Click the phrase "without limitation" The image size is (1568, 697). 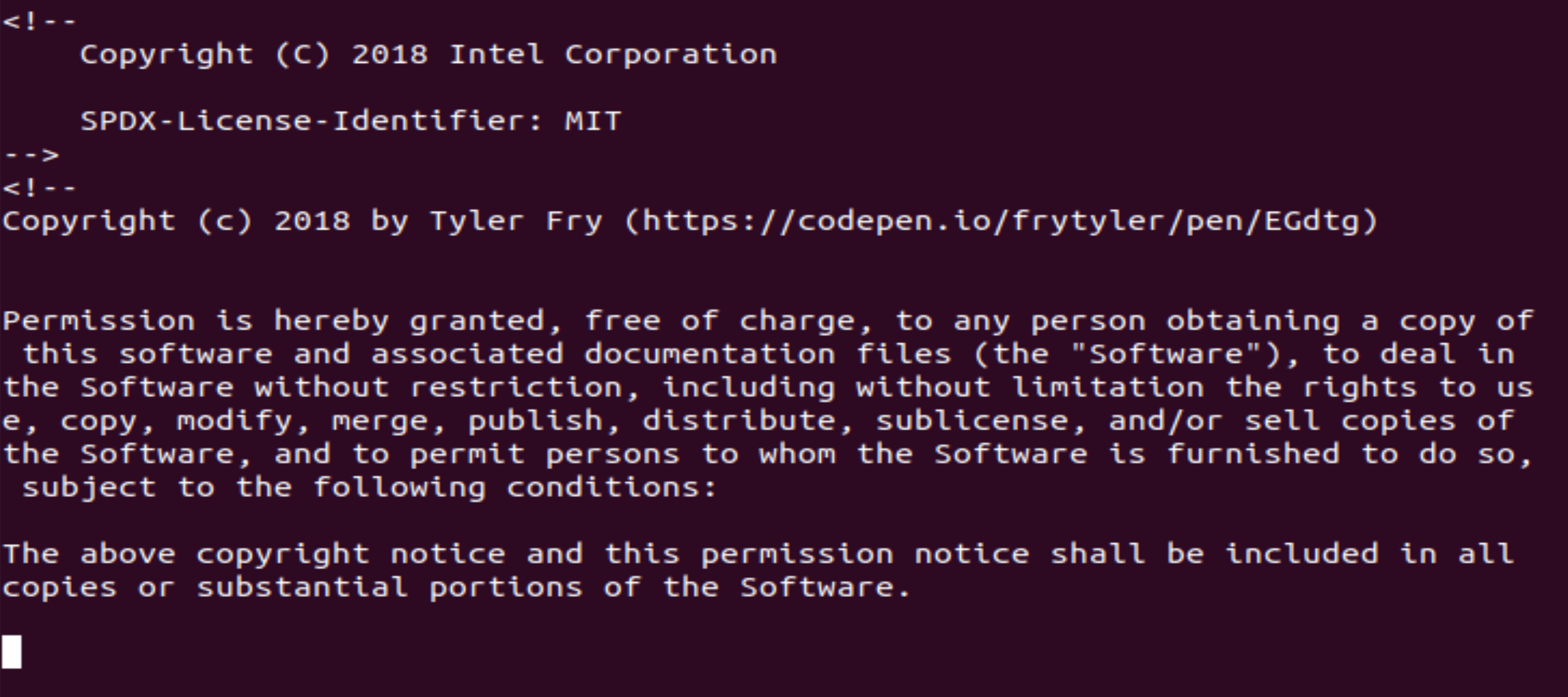(1029, 388)
